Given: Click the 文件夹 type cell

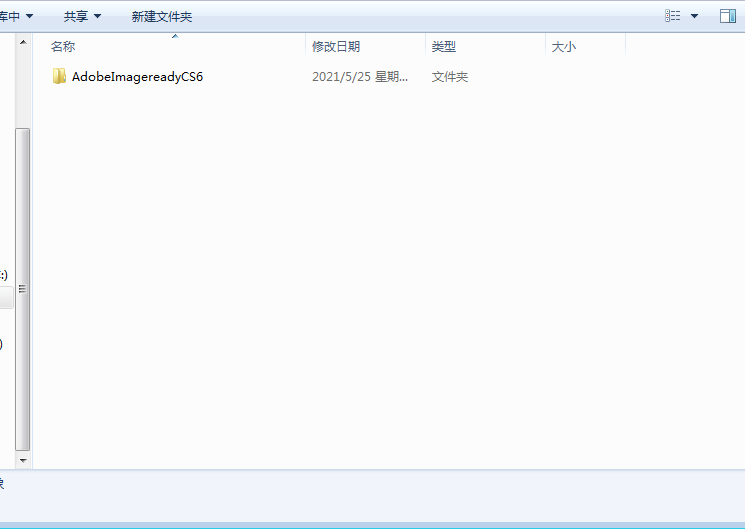Looking at the screenshot, I should coord(449,77).
